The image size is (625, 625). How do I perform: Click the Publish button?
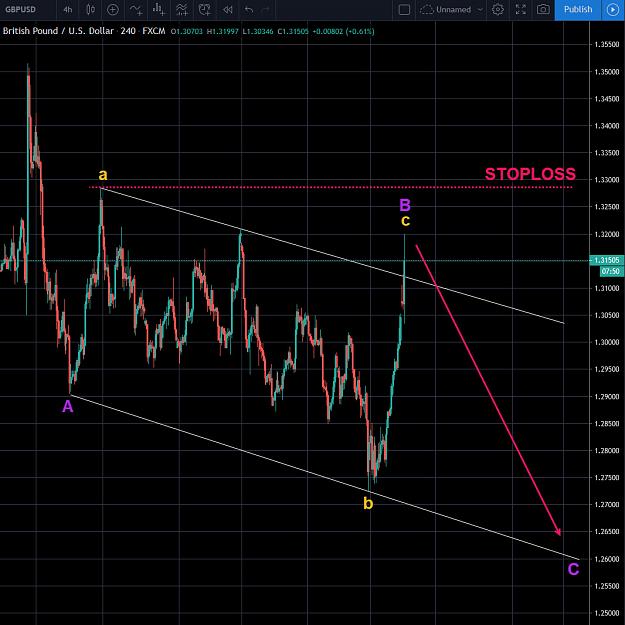[x=578, y=10]
